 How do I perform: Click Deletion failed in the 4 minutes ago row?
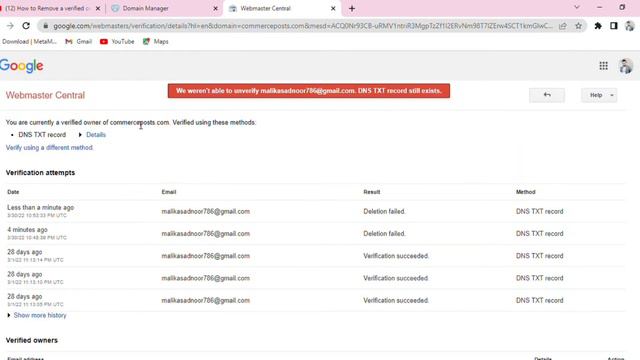point(384,233)
